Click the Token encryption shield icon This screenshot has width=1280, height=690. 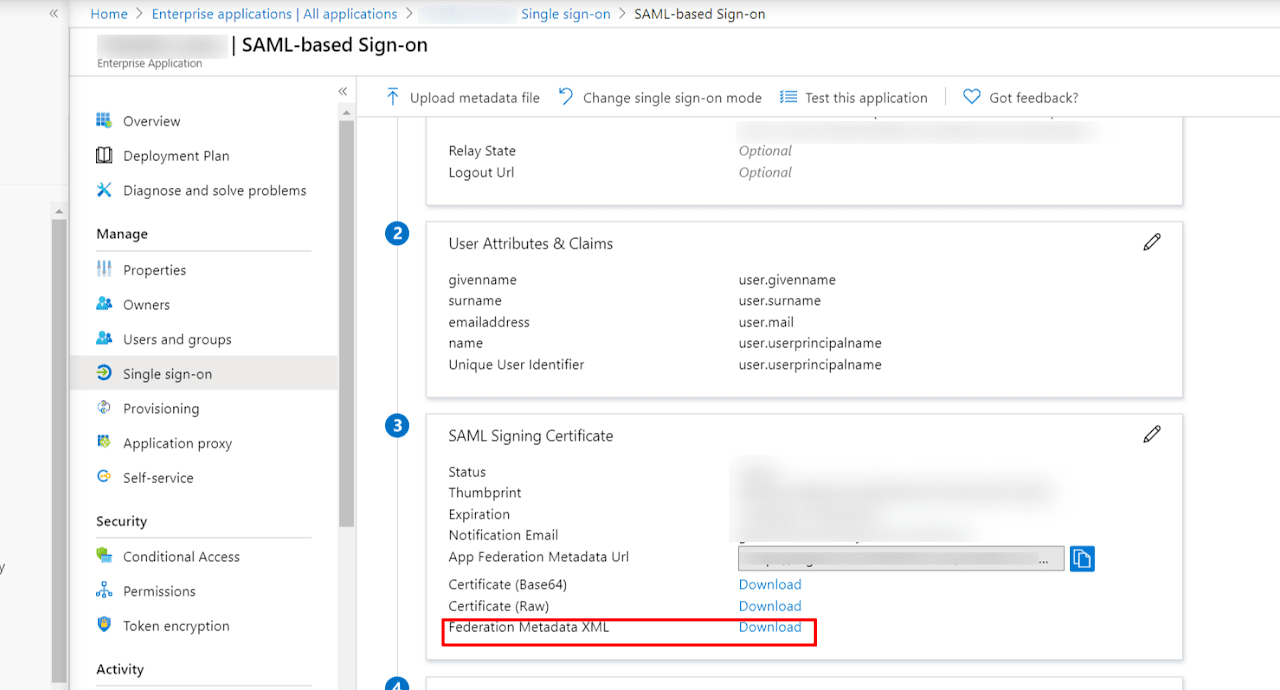(x=104, y=625)
